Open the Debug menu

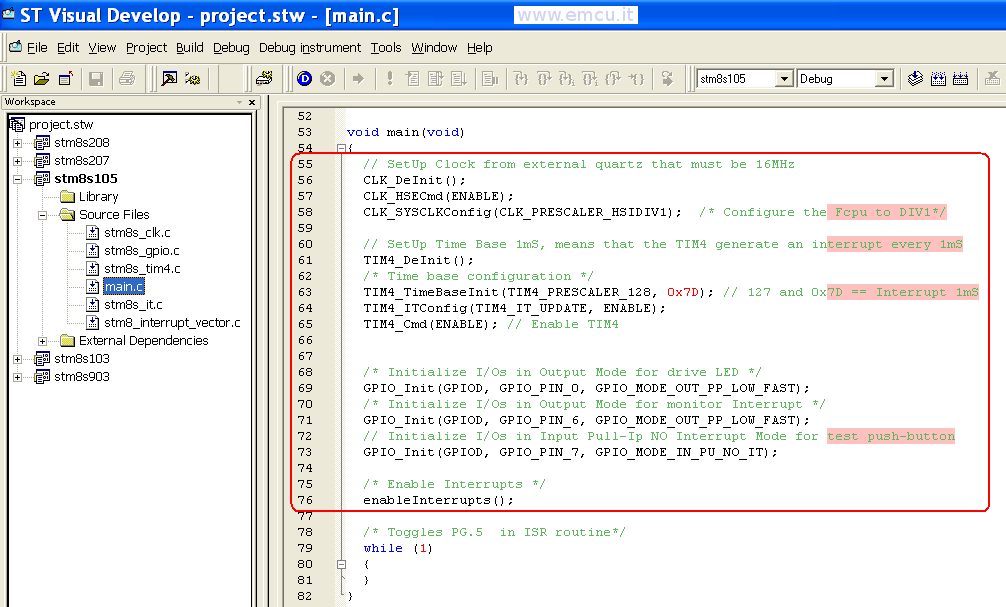[231, 47]
